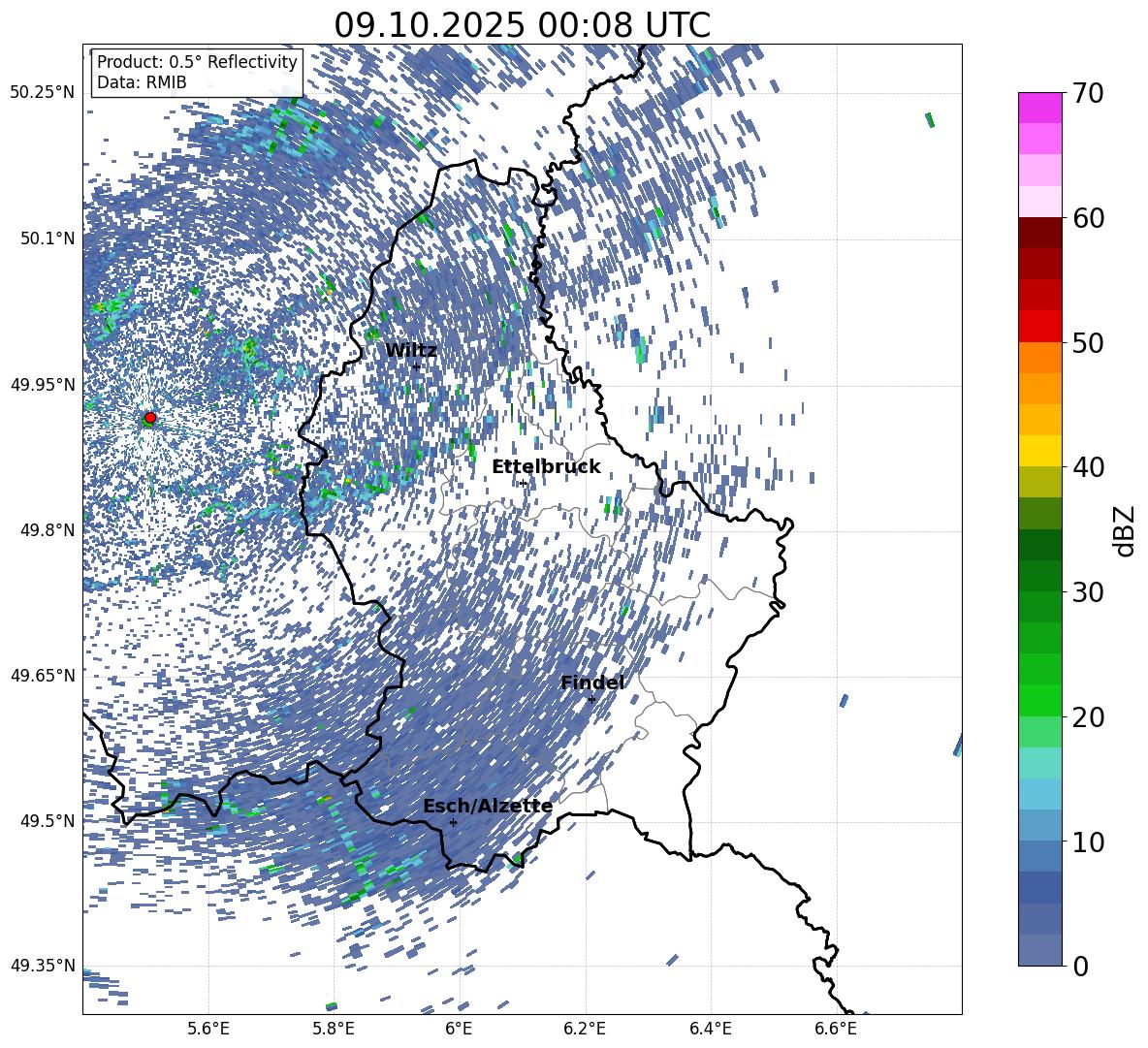Click the 50.1°N latitude tick label
Viewport: 1148px width, 1048px height.
(47, 238)
